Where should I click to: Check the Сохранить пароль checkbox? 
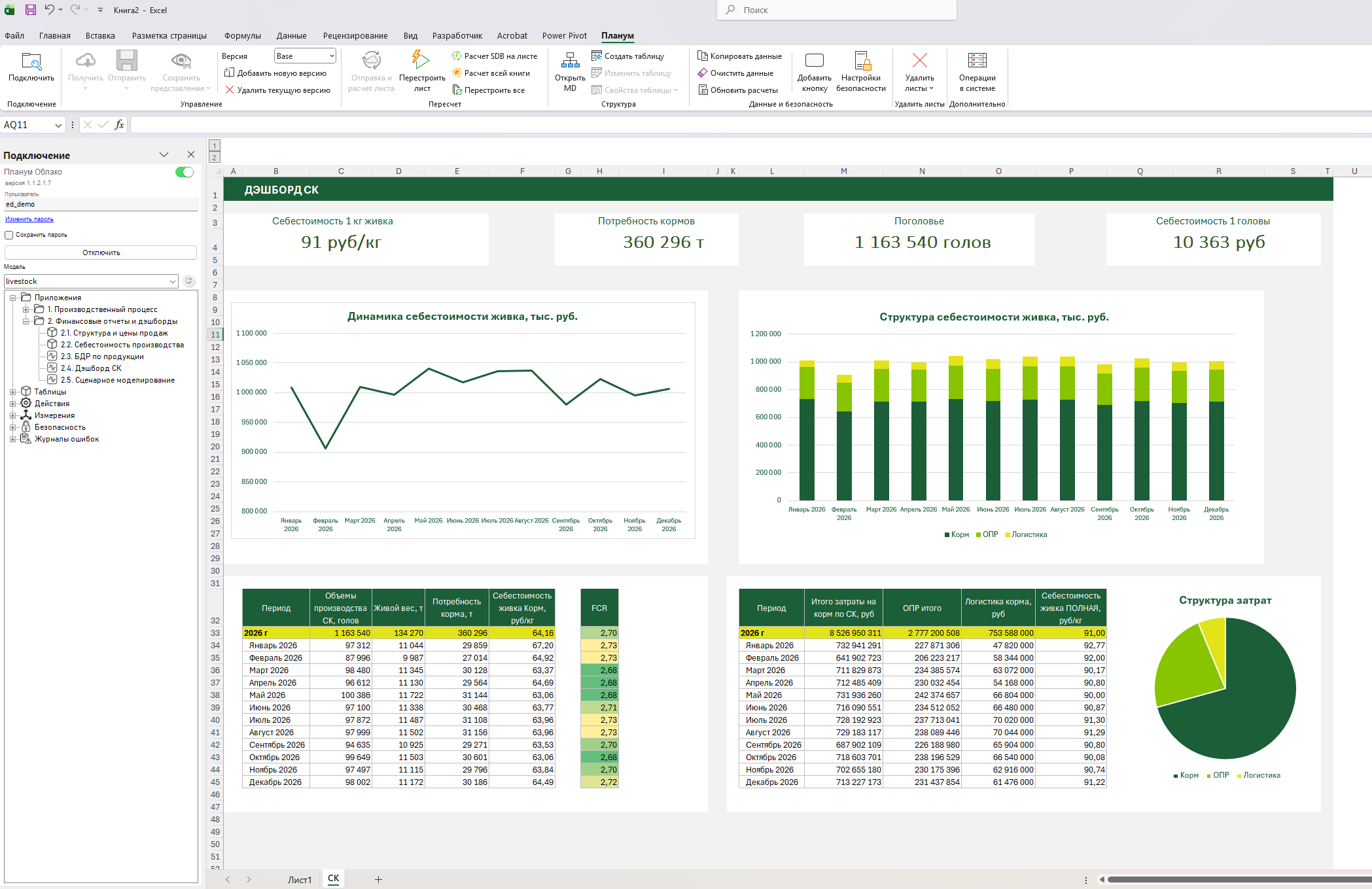click(x=9, y=235)
